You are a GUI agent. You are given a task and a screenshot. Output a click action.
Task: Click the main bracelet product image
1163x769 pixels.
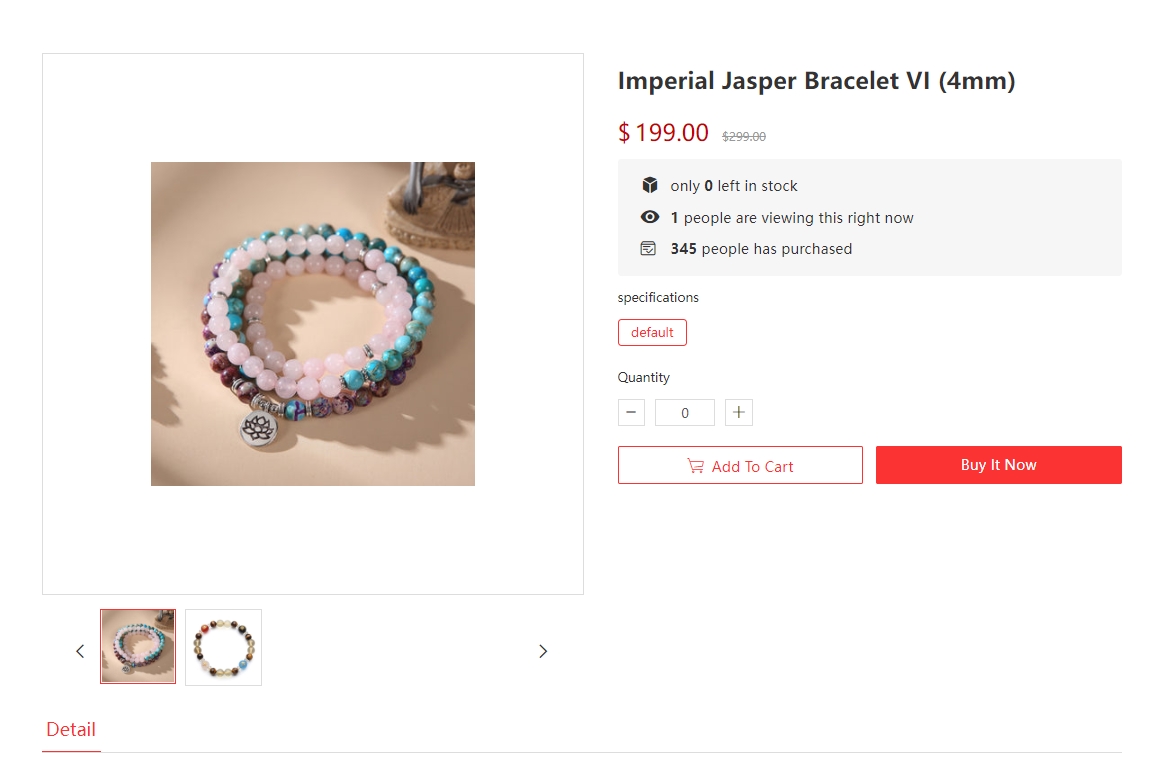click(x=313, y=324)
